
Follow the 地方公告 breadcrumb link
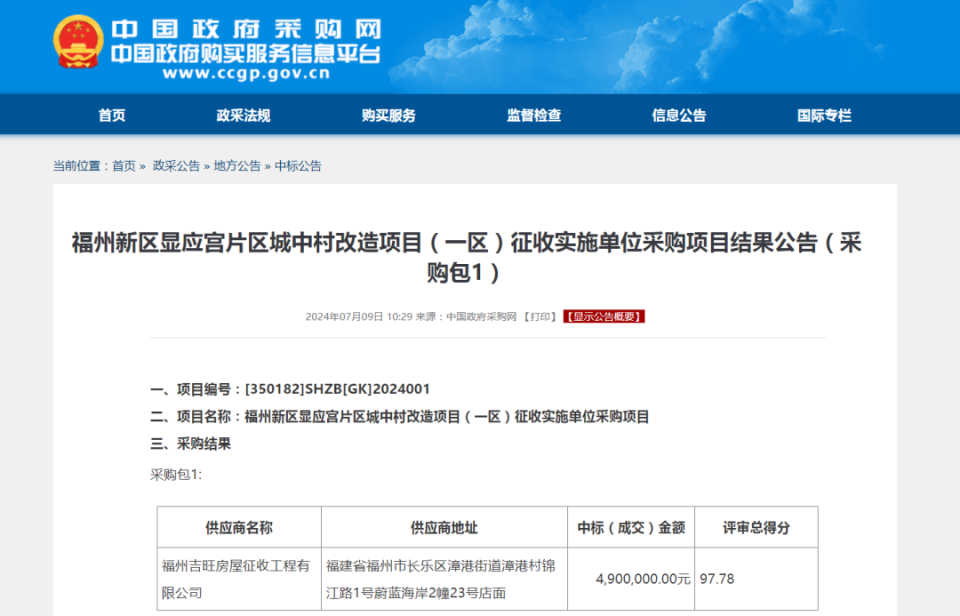coord(237,166)
